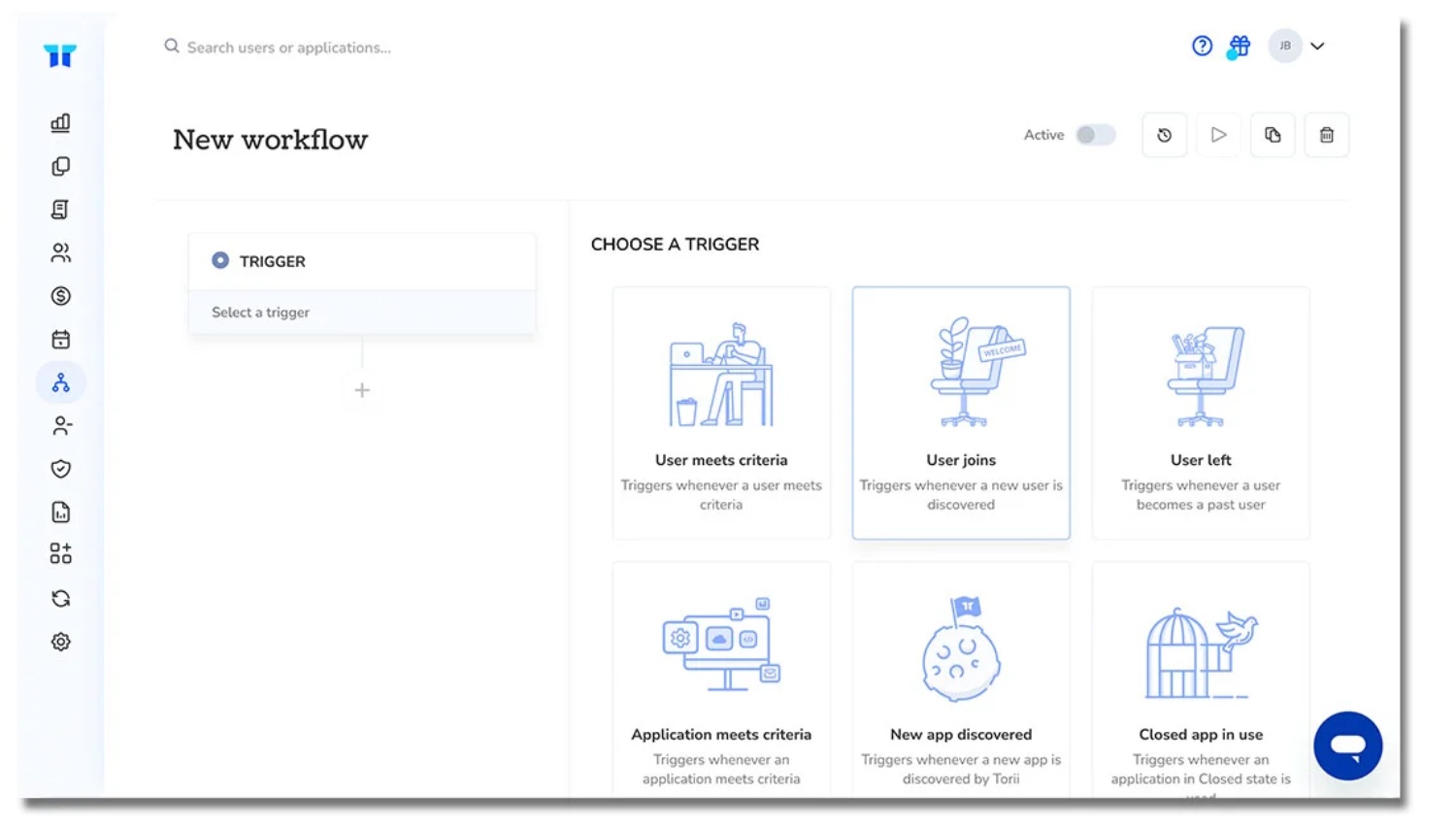Open Offboarding with the person-minus icon

pos(60,425)
